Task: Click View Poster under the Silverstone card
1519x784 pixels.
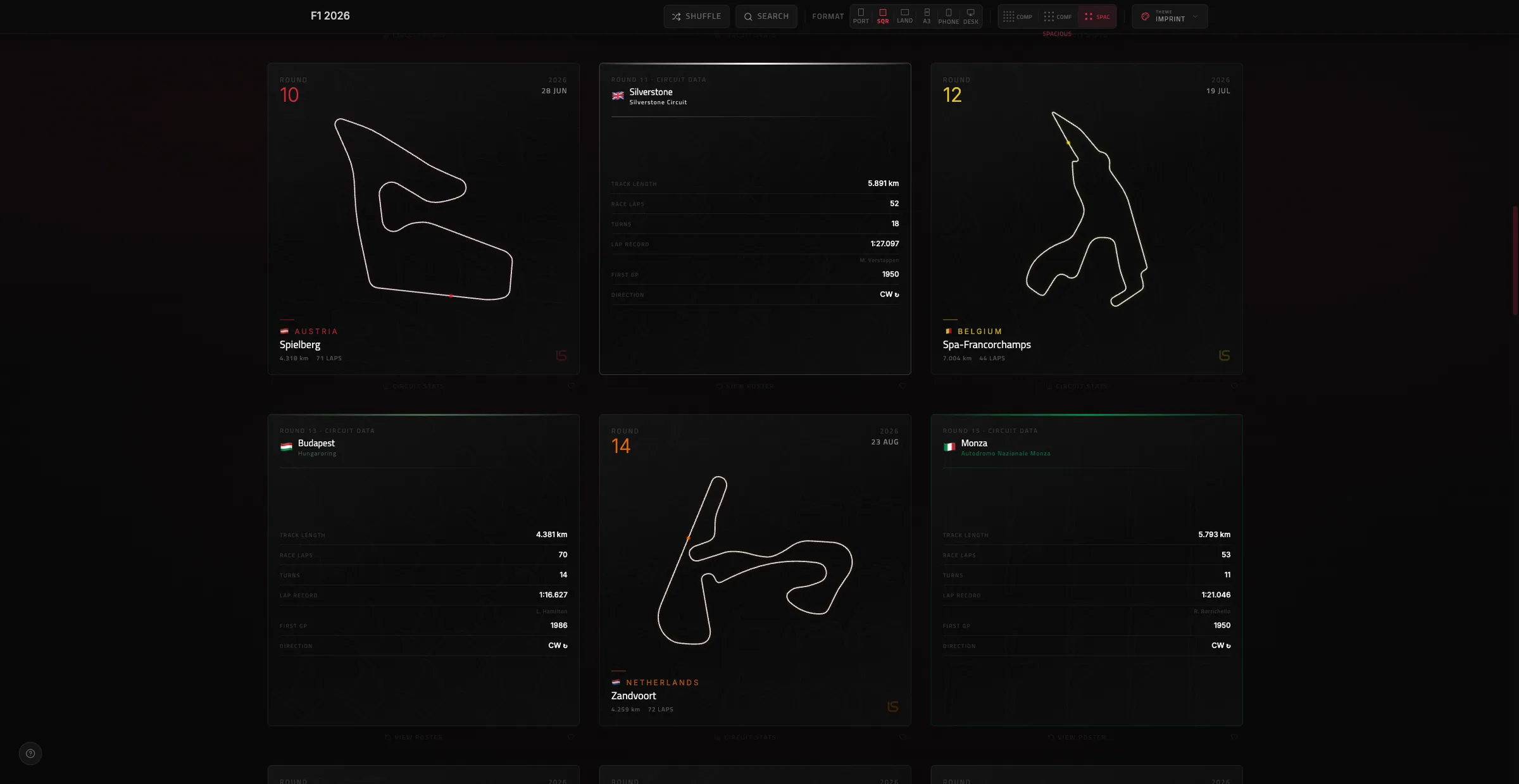Action: [746, 386]
